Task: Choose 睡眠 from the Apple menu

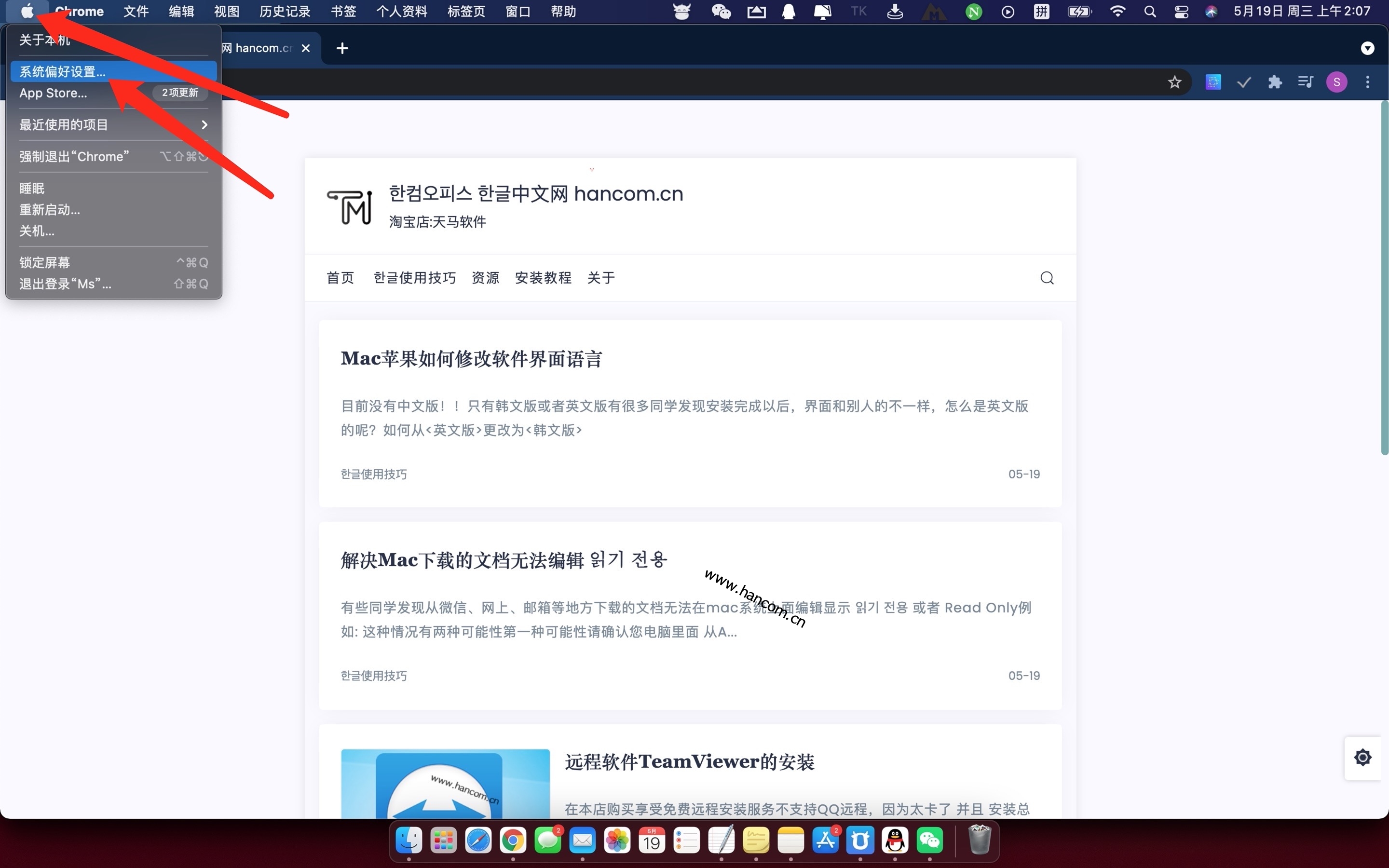Action: point(114,188)
